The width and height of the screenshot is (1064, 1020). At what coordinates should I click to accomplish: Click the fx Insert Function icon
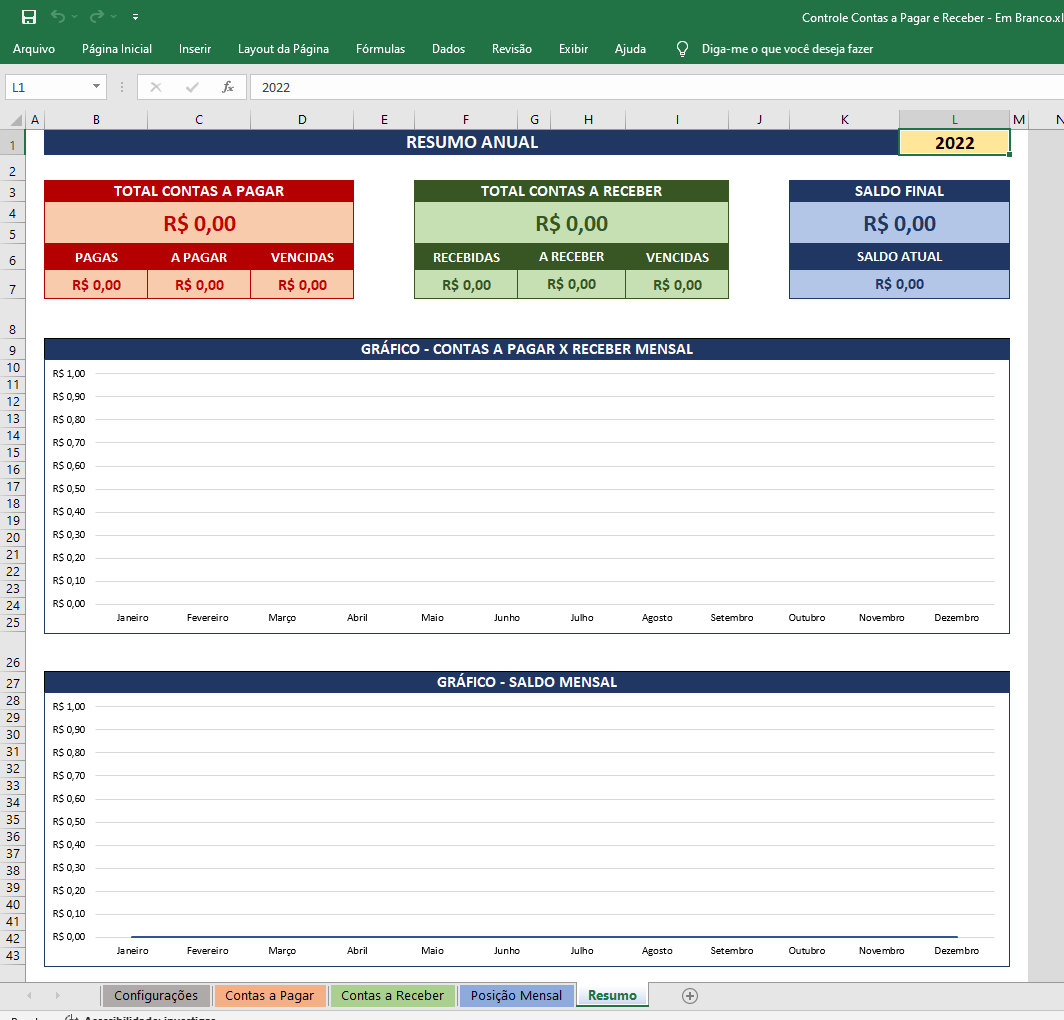pos(228,87)
